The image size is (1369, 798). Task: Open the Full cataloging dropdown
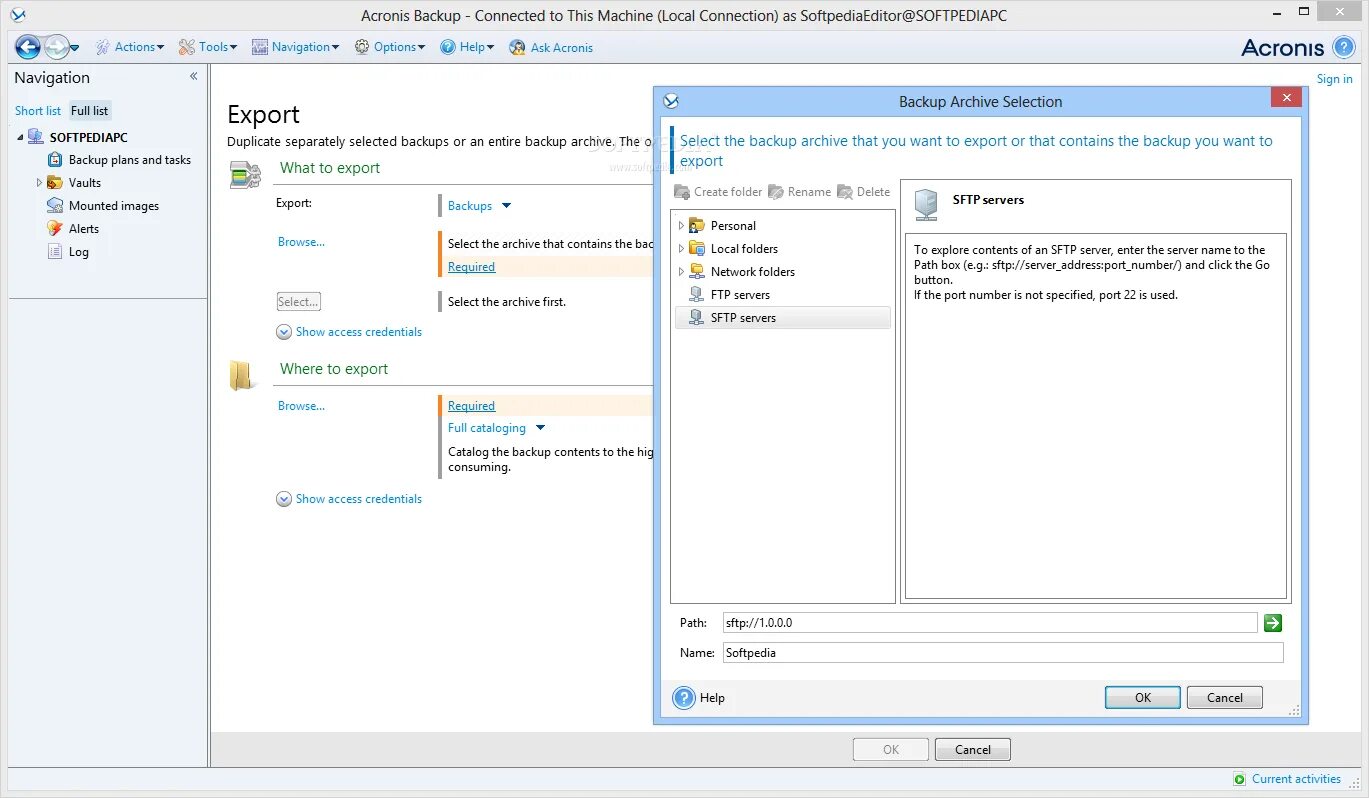[497, 428]
